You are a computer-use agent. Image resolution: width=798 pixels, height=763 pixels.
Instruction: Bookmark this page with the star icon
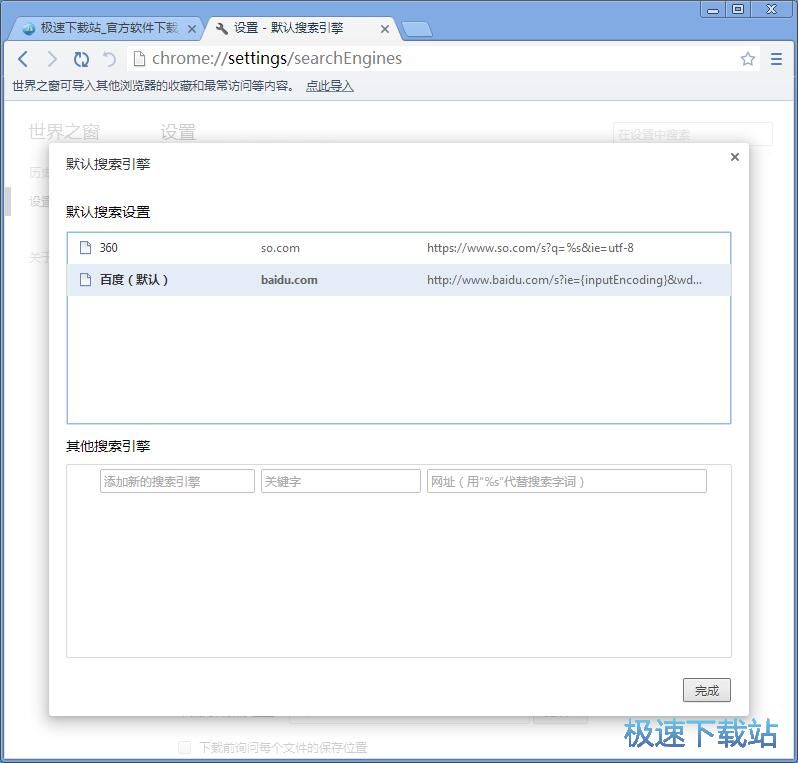click(x=748, y=59)
